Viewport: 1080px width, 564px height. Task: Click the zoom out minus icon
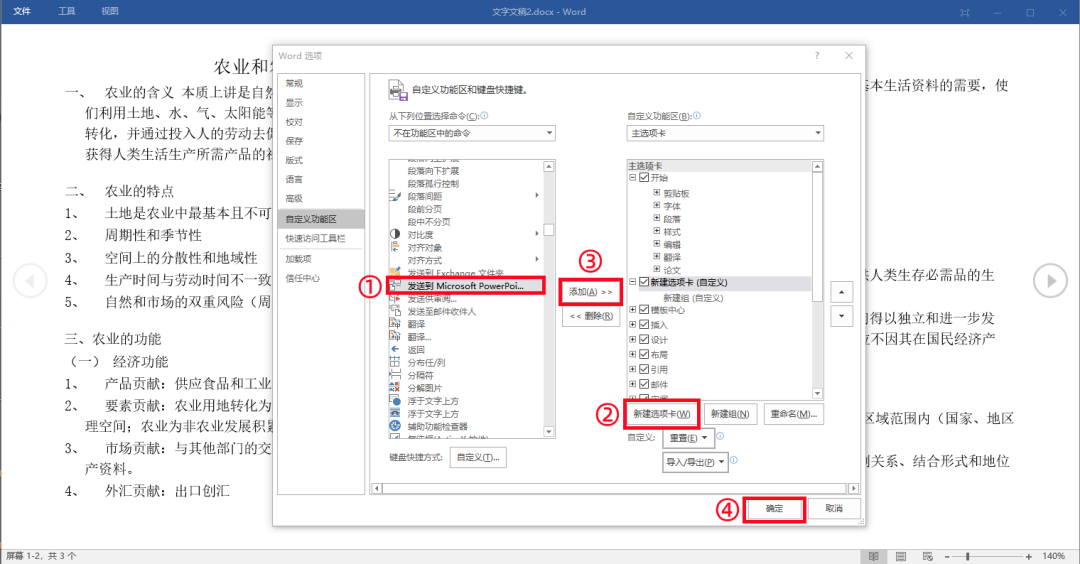(x=947, y=556)
